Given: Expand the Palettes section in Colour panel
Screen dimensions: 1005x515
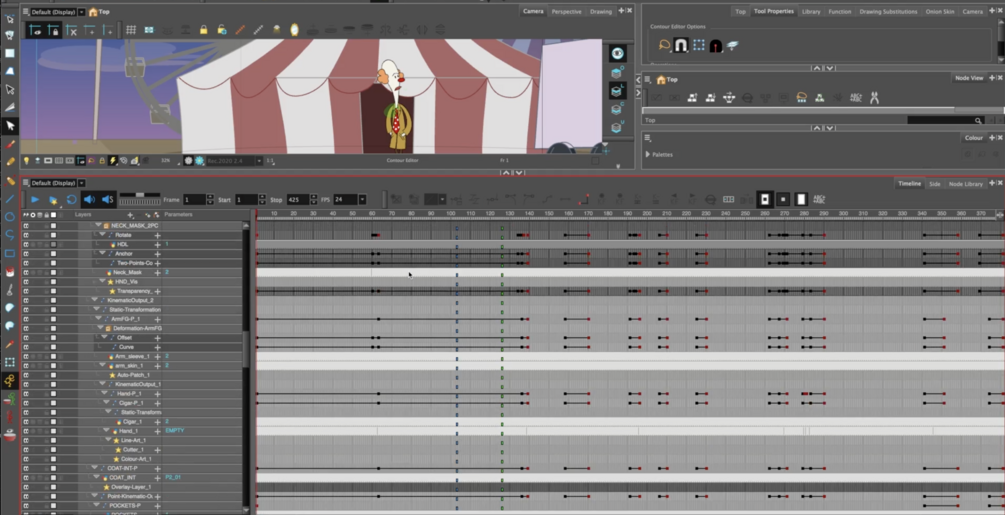Looking at the screenshot, I should tap(648, 154).
